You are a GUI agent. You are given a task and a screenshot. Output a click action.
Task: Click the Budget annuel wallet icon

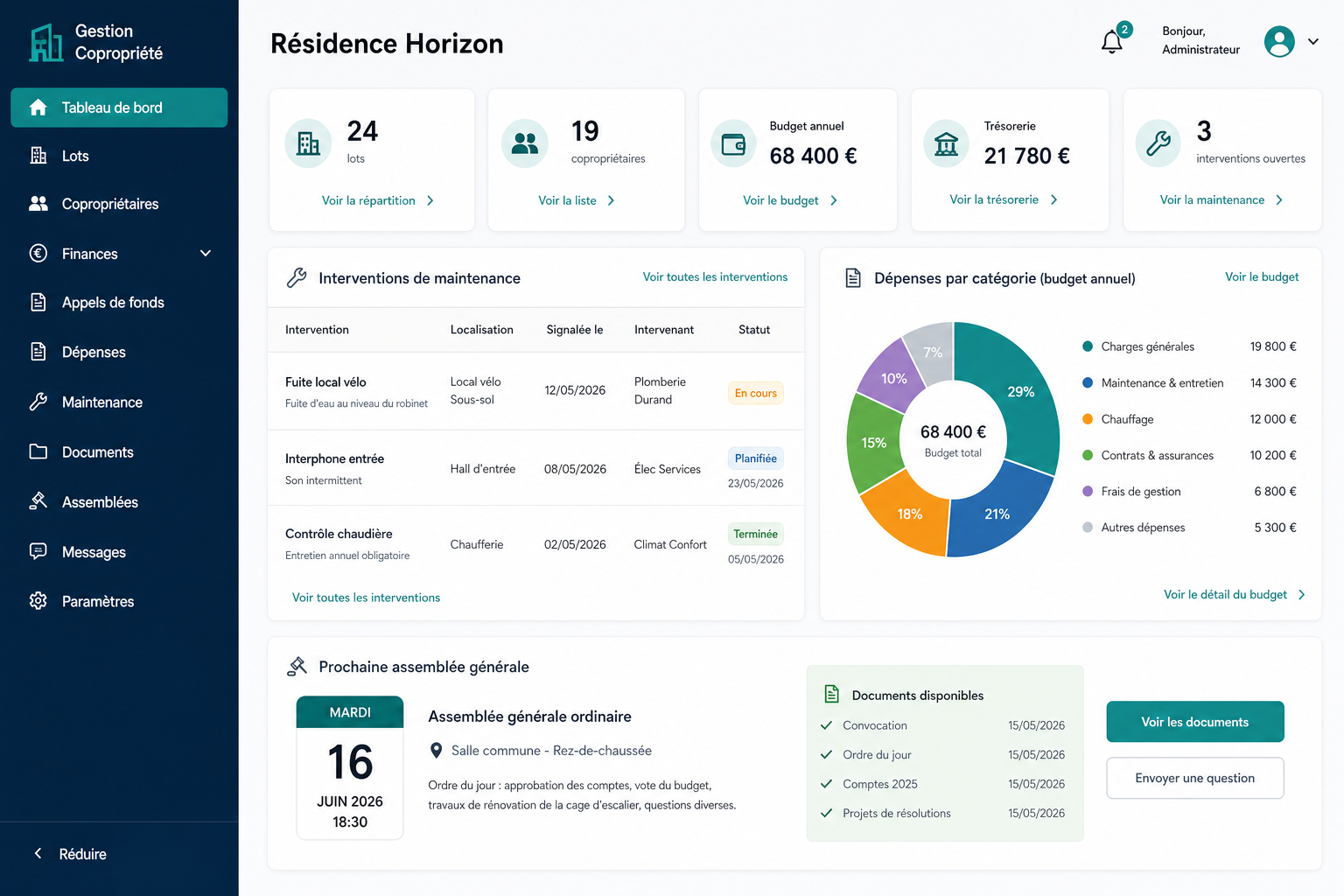733,143
